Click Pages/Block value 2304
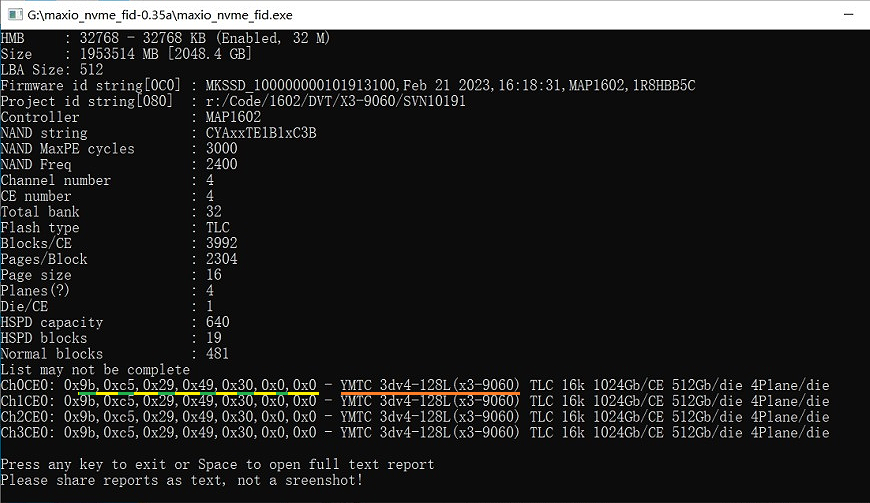Viewport: 870px width, 503px height. pyautogui.click(x=221, y=260)
